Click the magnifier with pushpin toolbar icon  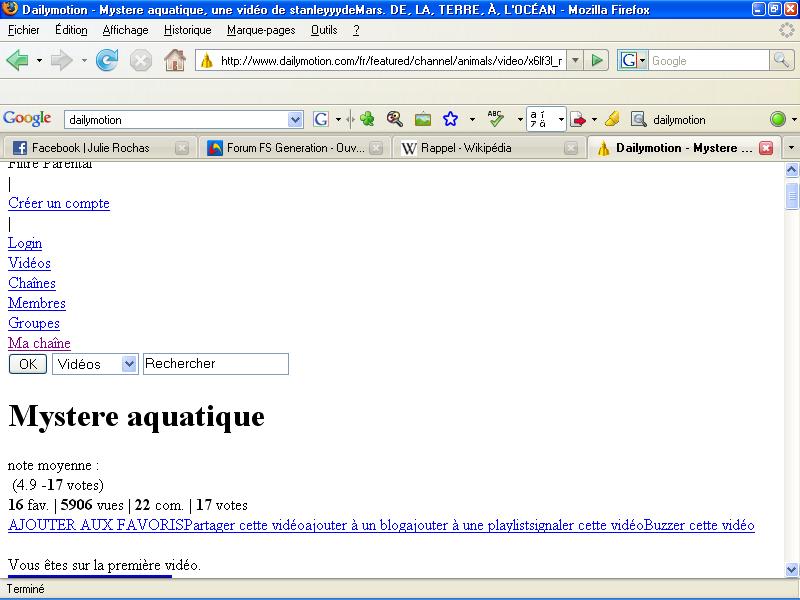pyautogui.click(x=394, y=119)
